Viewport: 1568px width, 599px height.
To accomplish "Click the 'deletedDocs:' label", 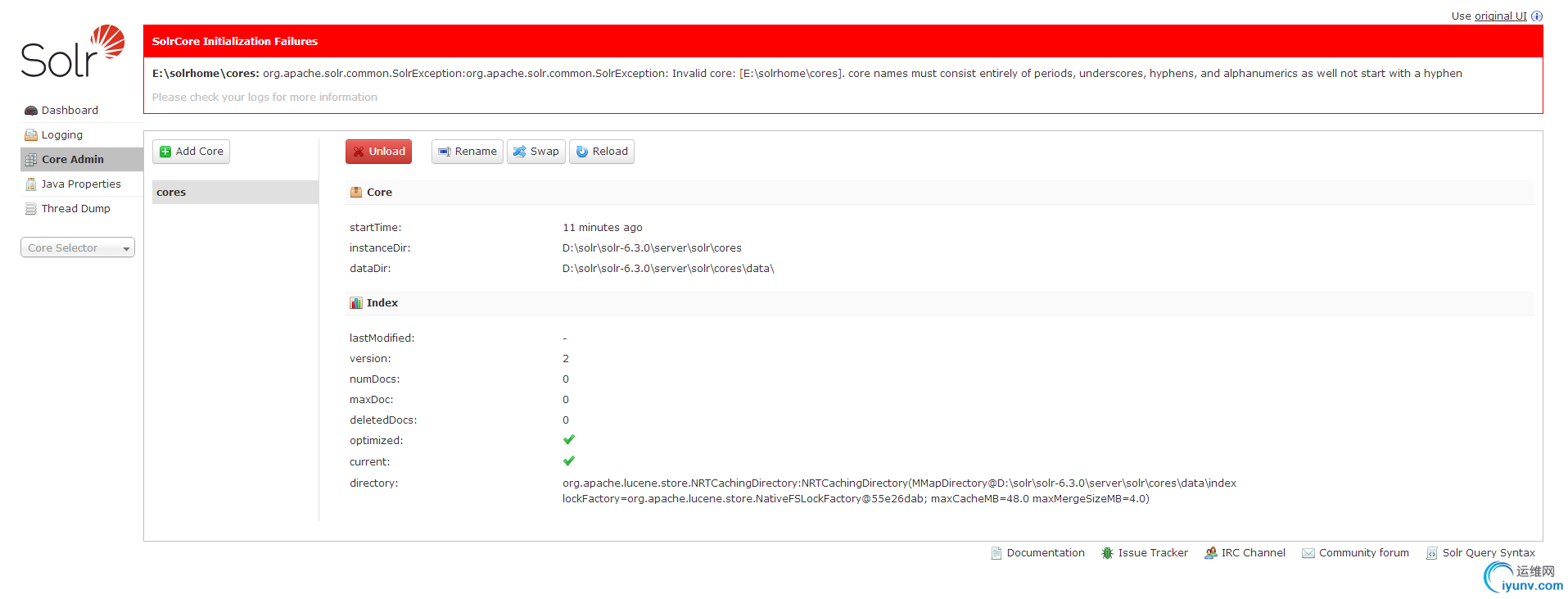I will tap(383, 420).
